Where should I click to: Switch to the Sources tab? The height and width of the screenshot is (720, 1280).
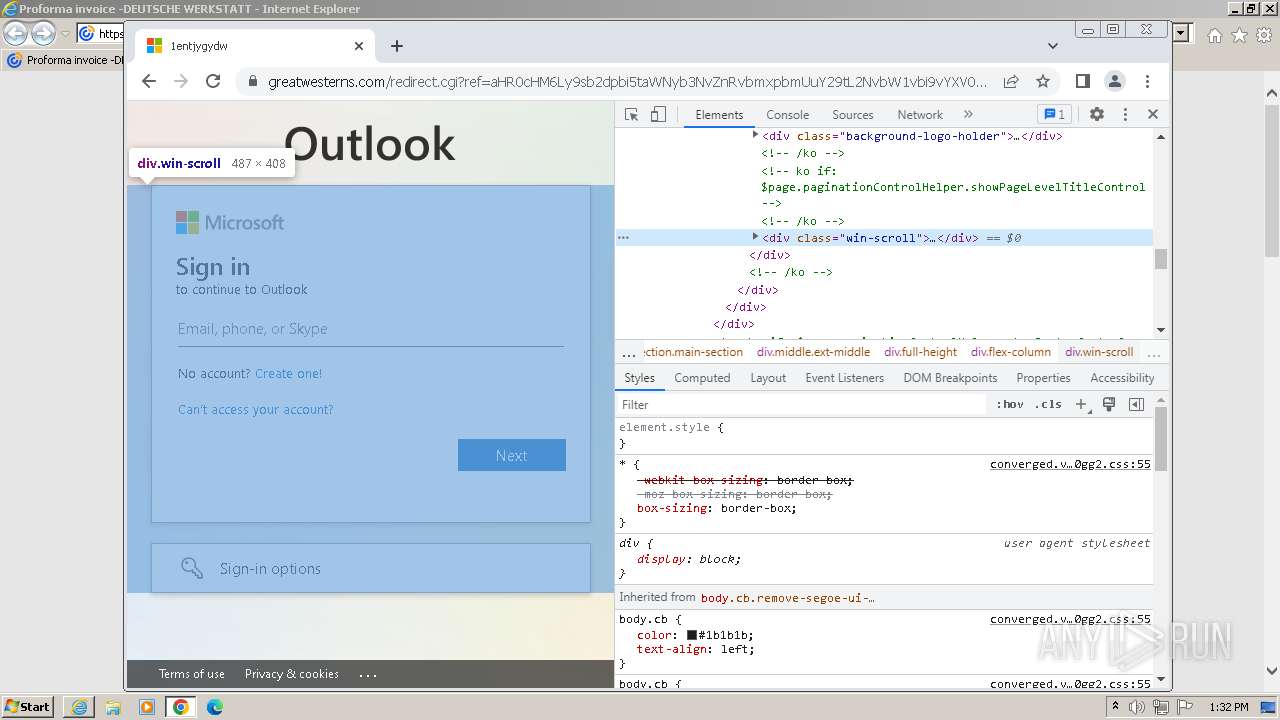click(x=853, y=115)
